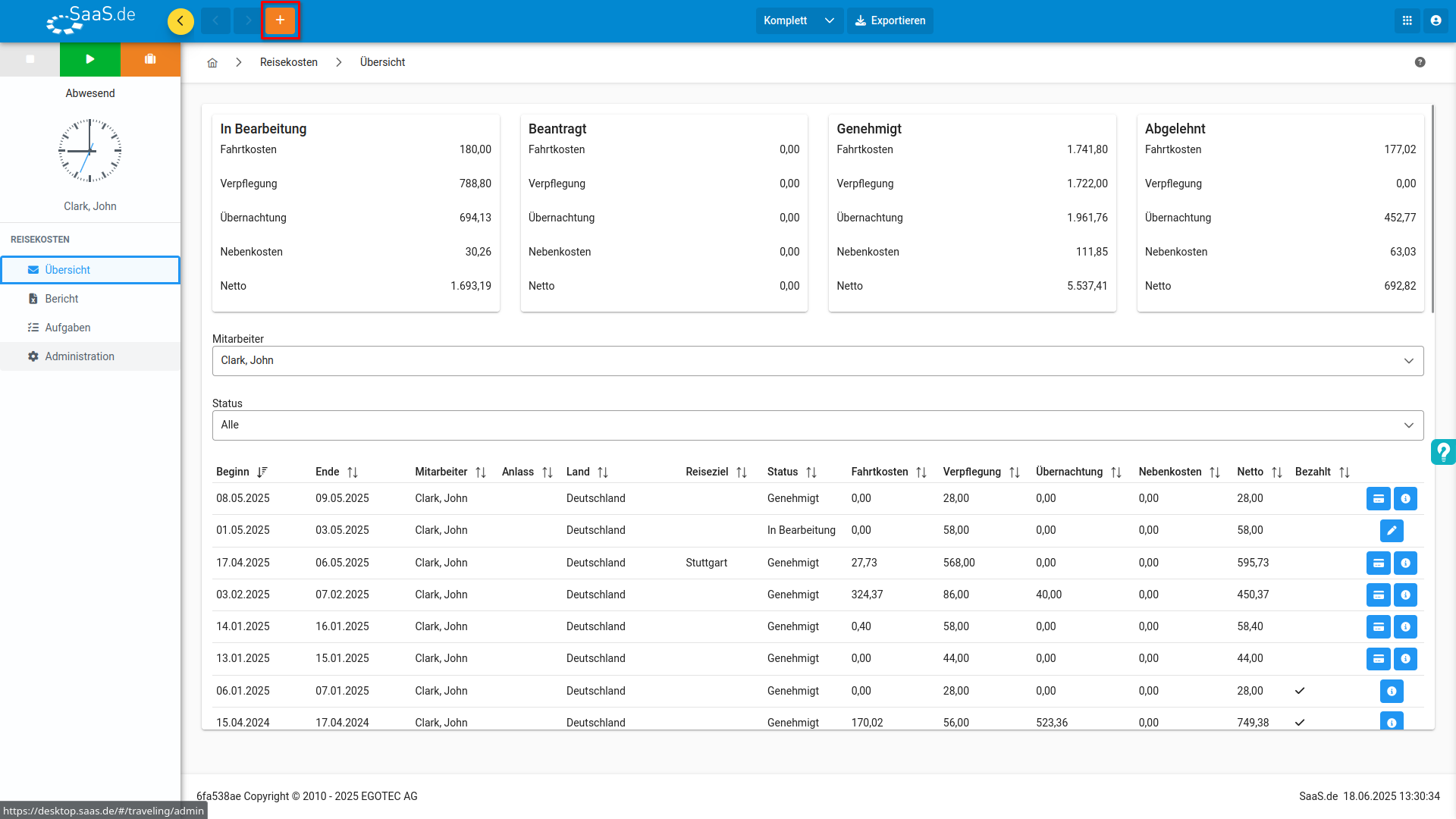Viewport: 1456px width, 819px height.
Task: Click the orange briefcase icon
Action: point(150,59)
